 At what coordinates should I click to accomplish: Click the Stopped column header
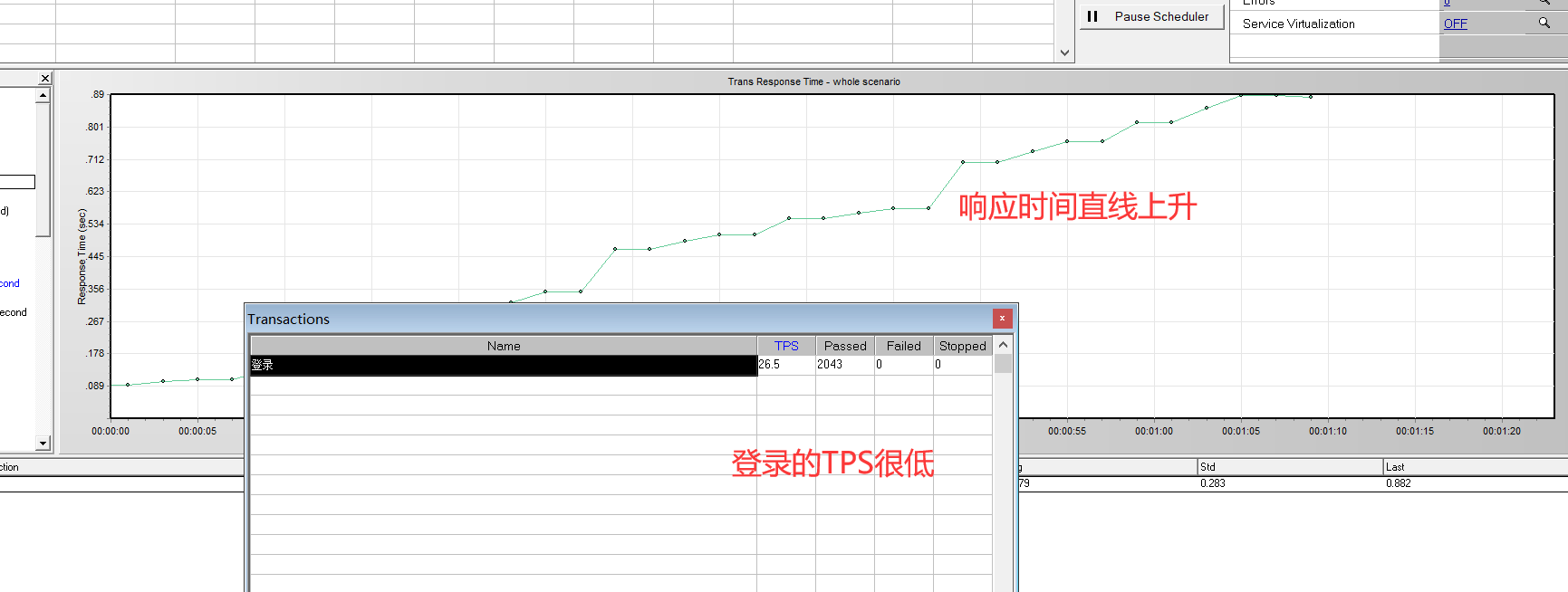click(x=962, y=346)
